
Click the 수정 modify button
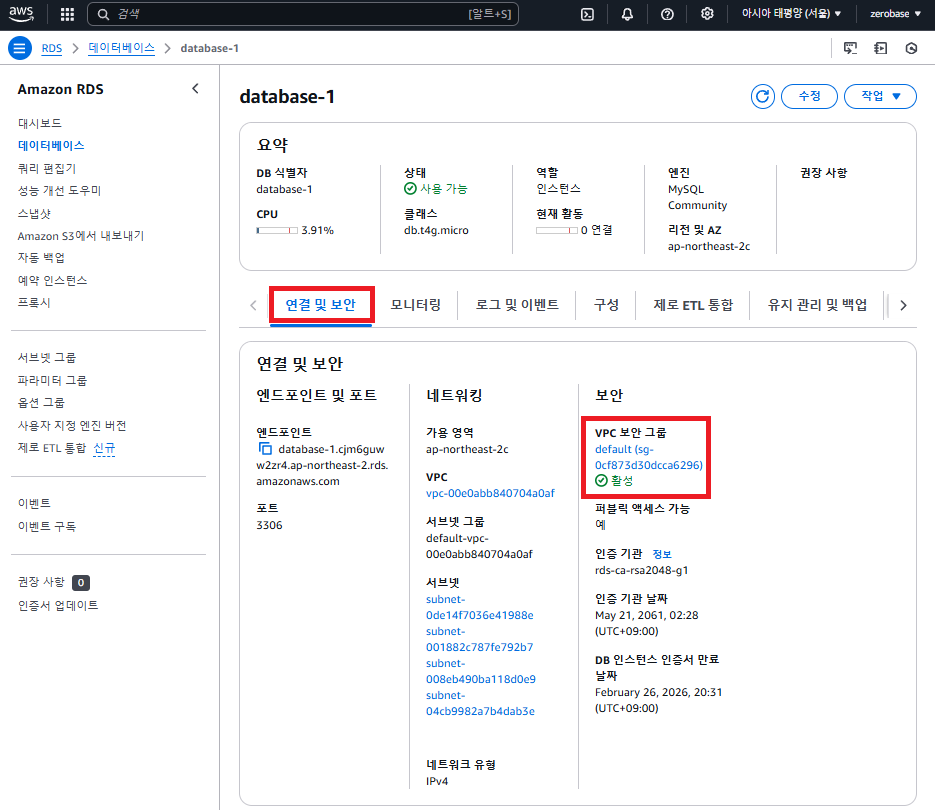809,96
